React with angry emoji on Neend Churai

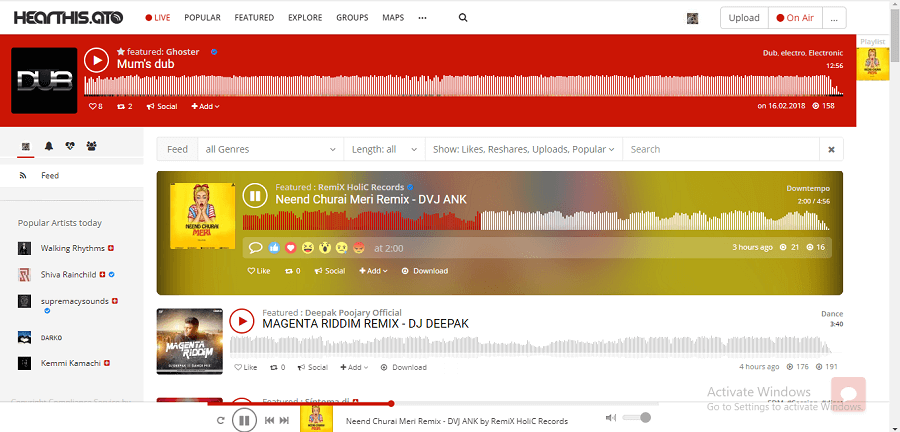[359, 248]
